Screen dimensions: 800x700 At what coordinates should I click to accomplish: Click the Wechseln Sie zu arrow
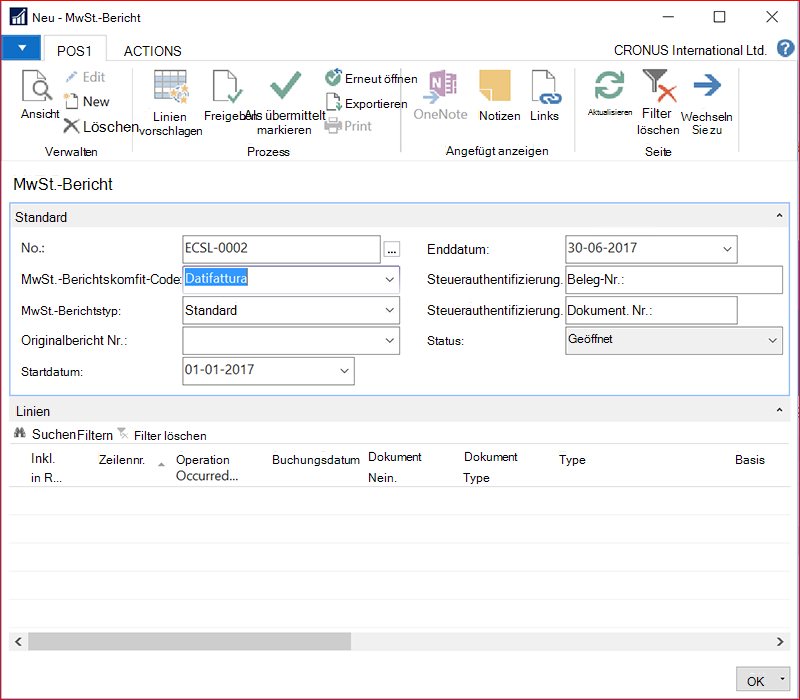707,85
